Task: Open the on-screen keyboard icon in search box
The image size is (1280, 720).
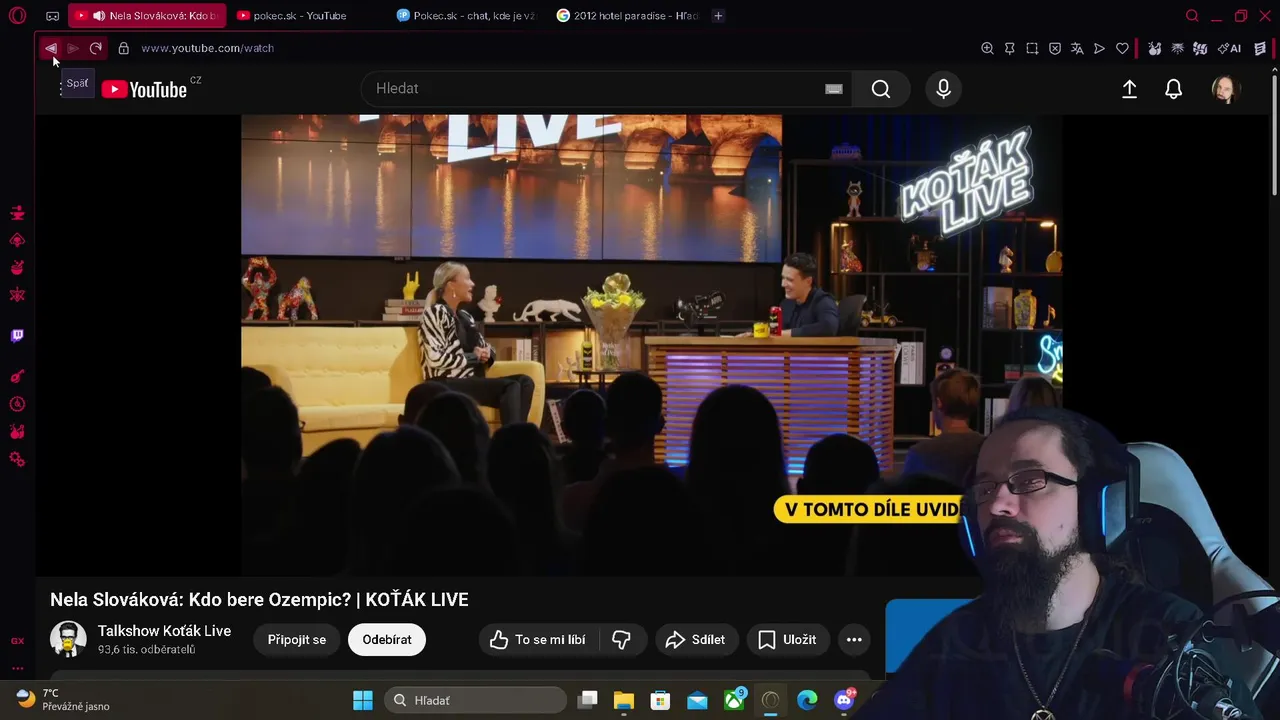Action: 834,89
